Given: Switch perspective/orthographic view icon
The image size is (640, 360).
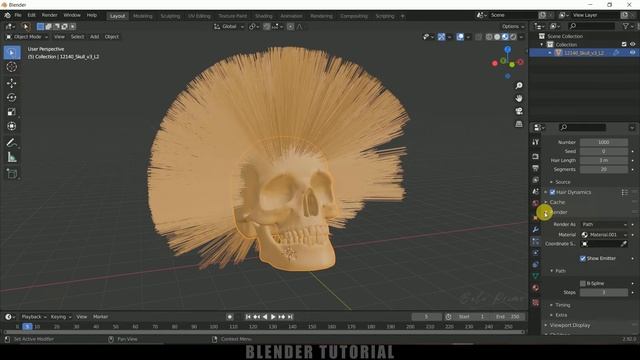Looking at the screenshot, I should pos(519,124).
